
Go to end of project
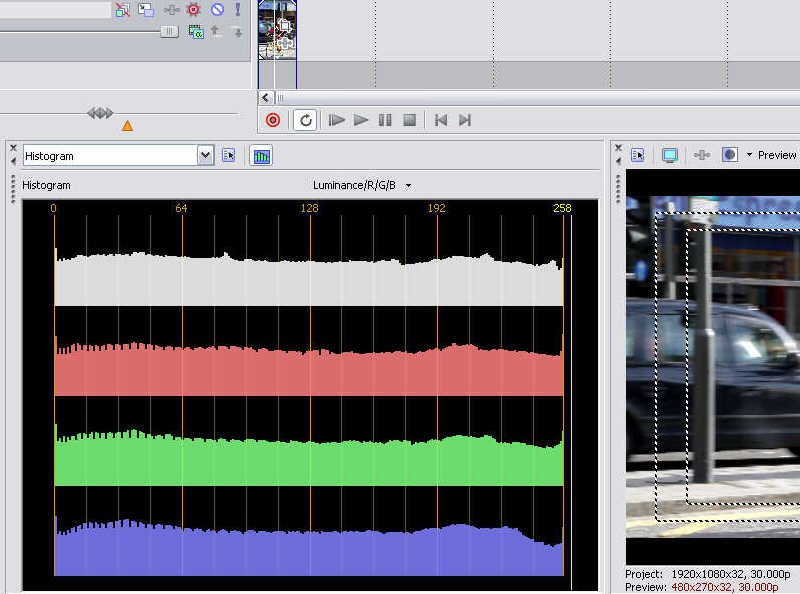465,120
